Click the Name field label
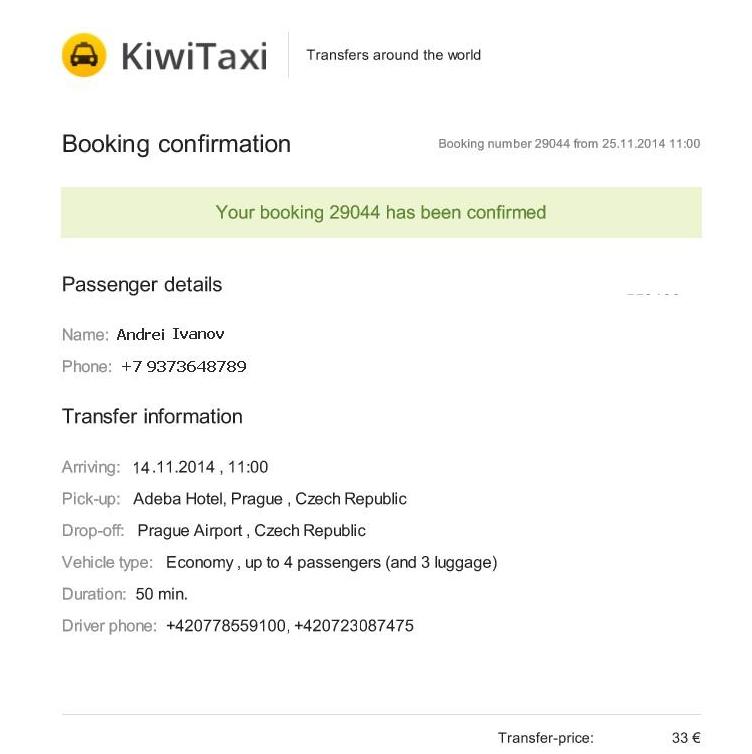The height and width of the screenshot is (754, 752). 86,335
